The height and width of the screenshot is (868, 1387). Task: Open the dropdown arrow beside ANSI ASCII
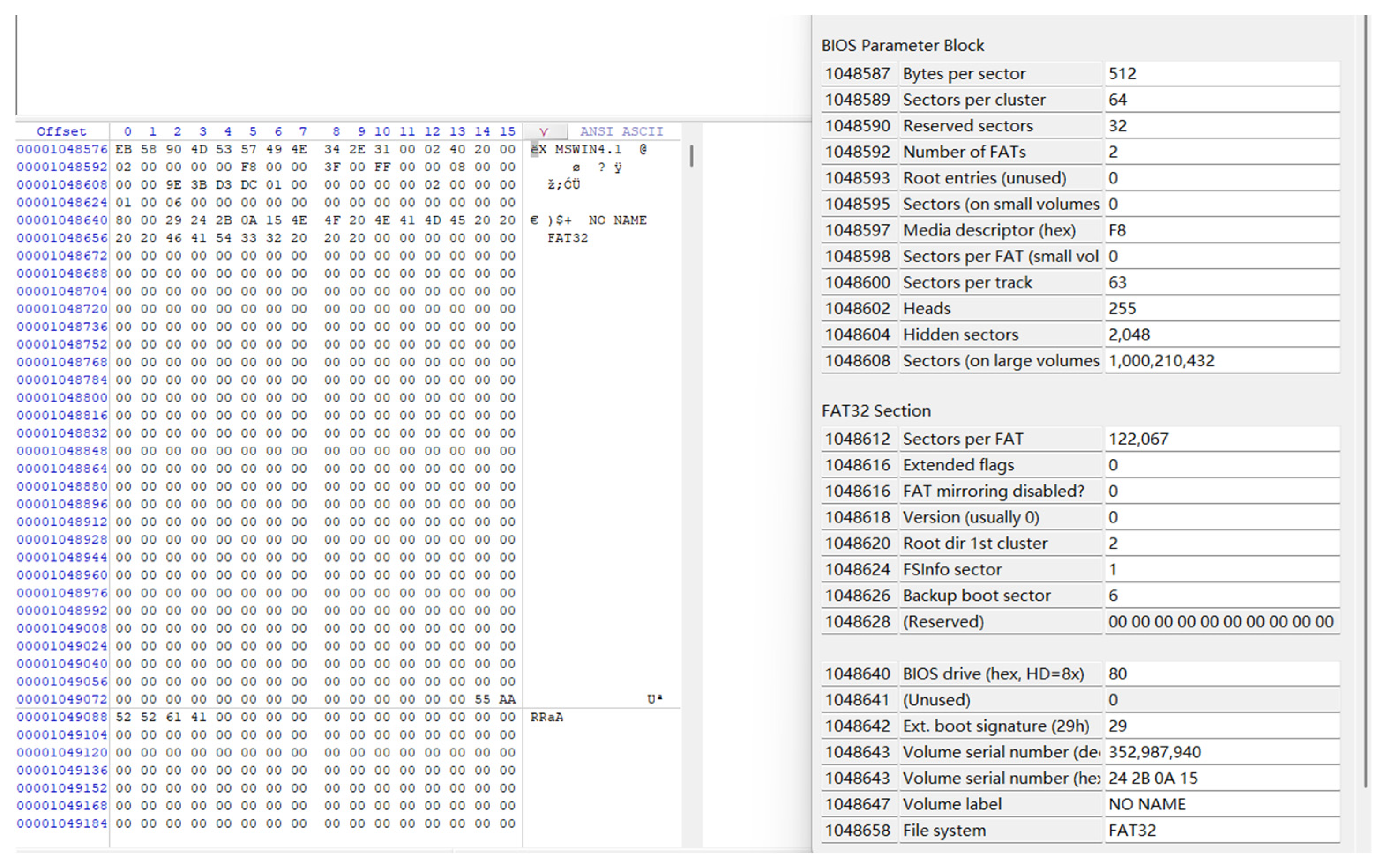[544, 131]
